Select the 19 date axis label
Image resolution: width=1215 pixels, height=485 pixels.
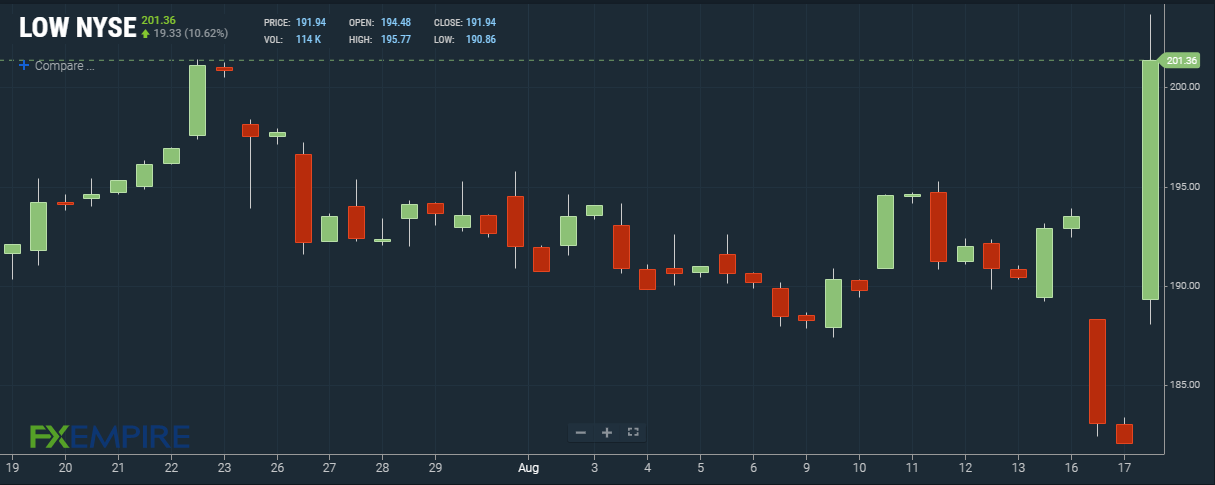tap(12, 467)
